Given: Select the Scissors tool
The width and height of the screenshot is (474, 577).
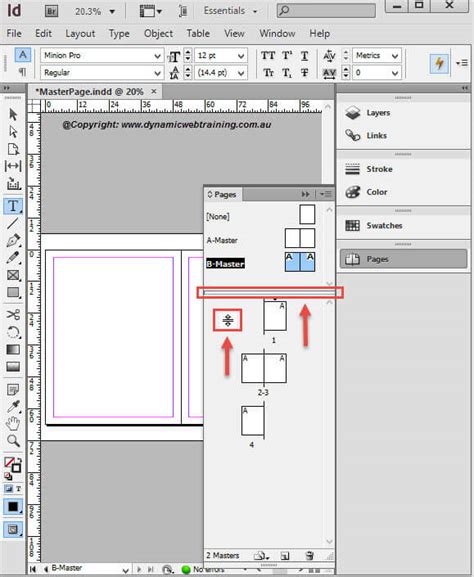Looking at the screenshot, I should (13, 315).
